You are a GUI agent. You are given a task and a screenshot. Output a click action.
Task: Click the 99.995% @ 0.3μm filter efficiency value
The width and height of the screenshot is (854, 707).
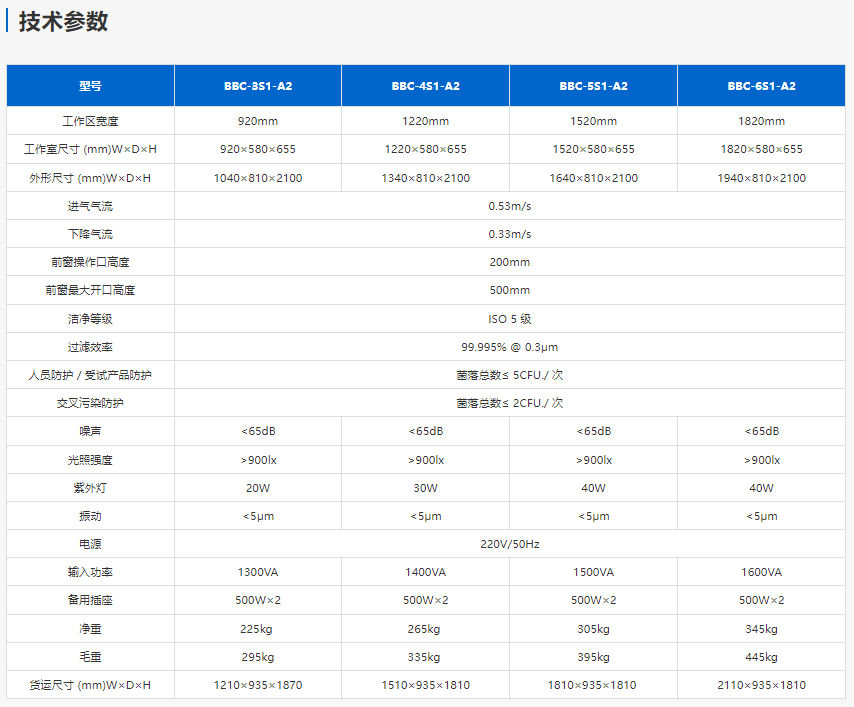pos(509,347)
